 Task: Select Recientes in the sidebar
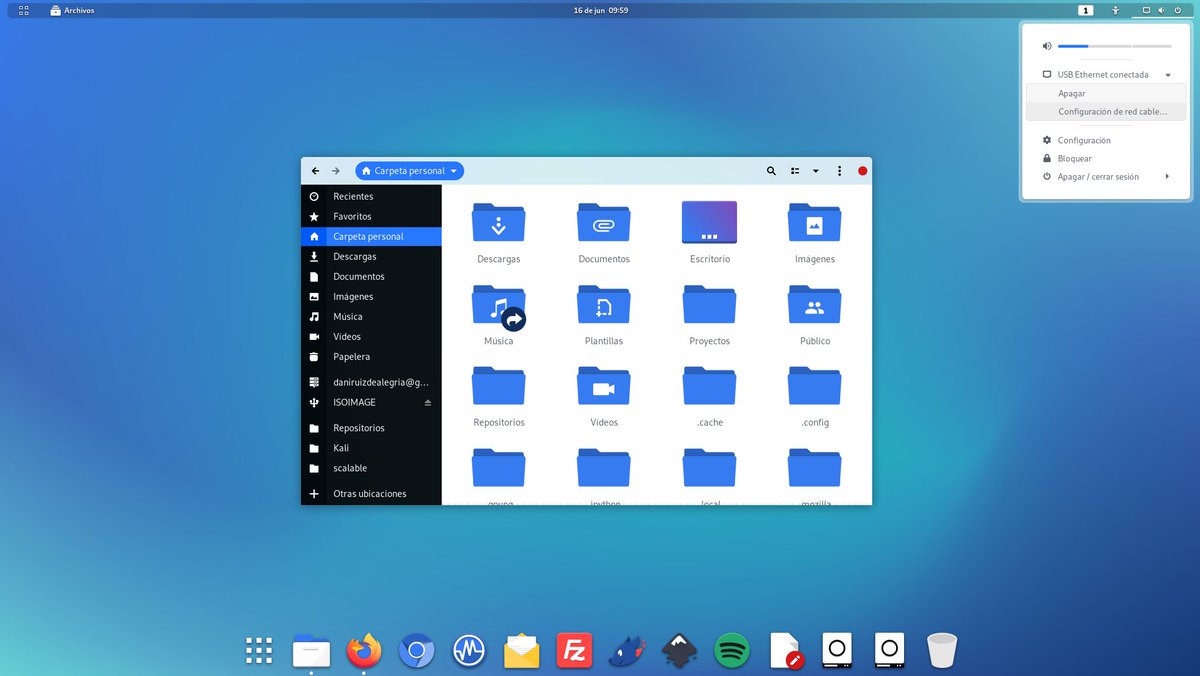[x=371, y=197]
